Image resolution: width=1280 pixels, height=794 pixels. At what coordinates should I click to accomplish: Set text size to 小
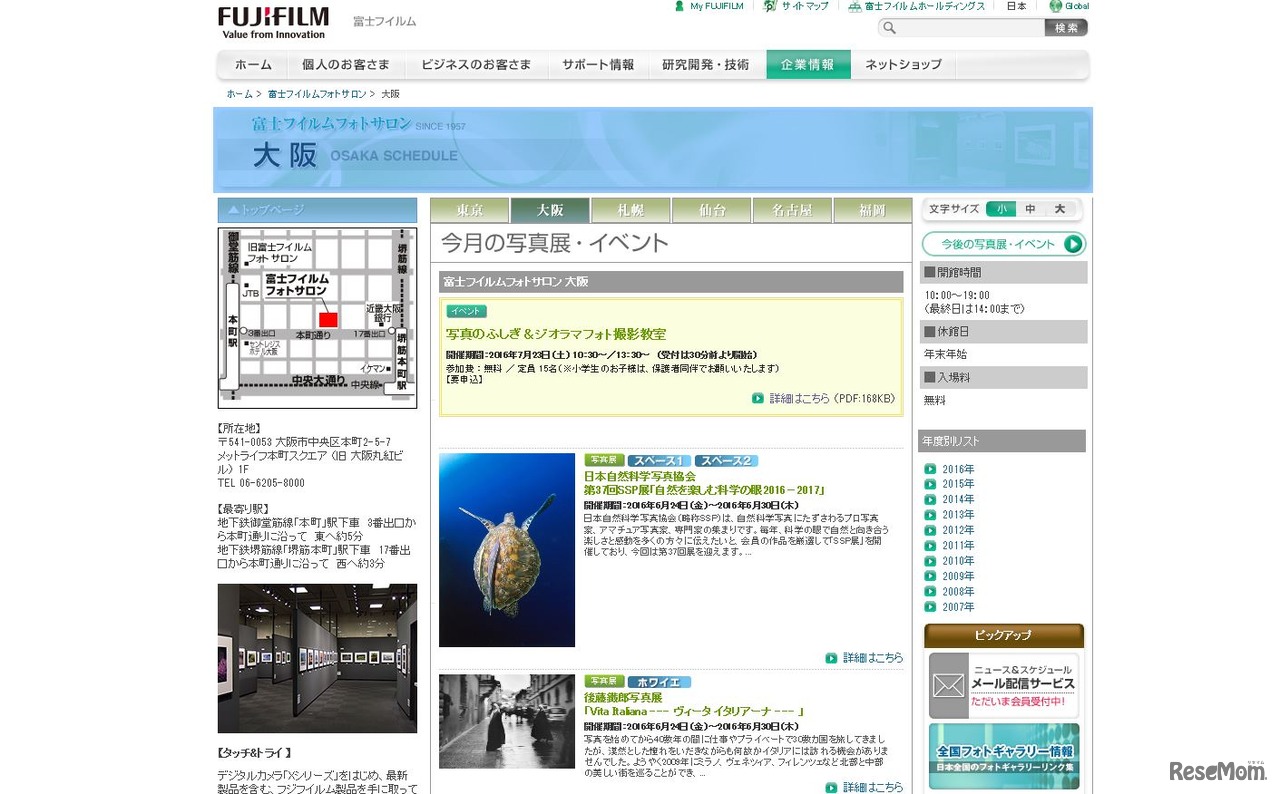point(1001,209)
